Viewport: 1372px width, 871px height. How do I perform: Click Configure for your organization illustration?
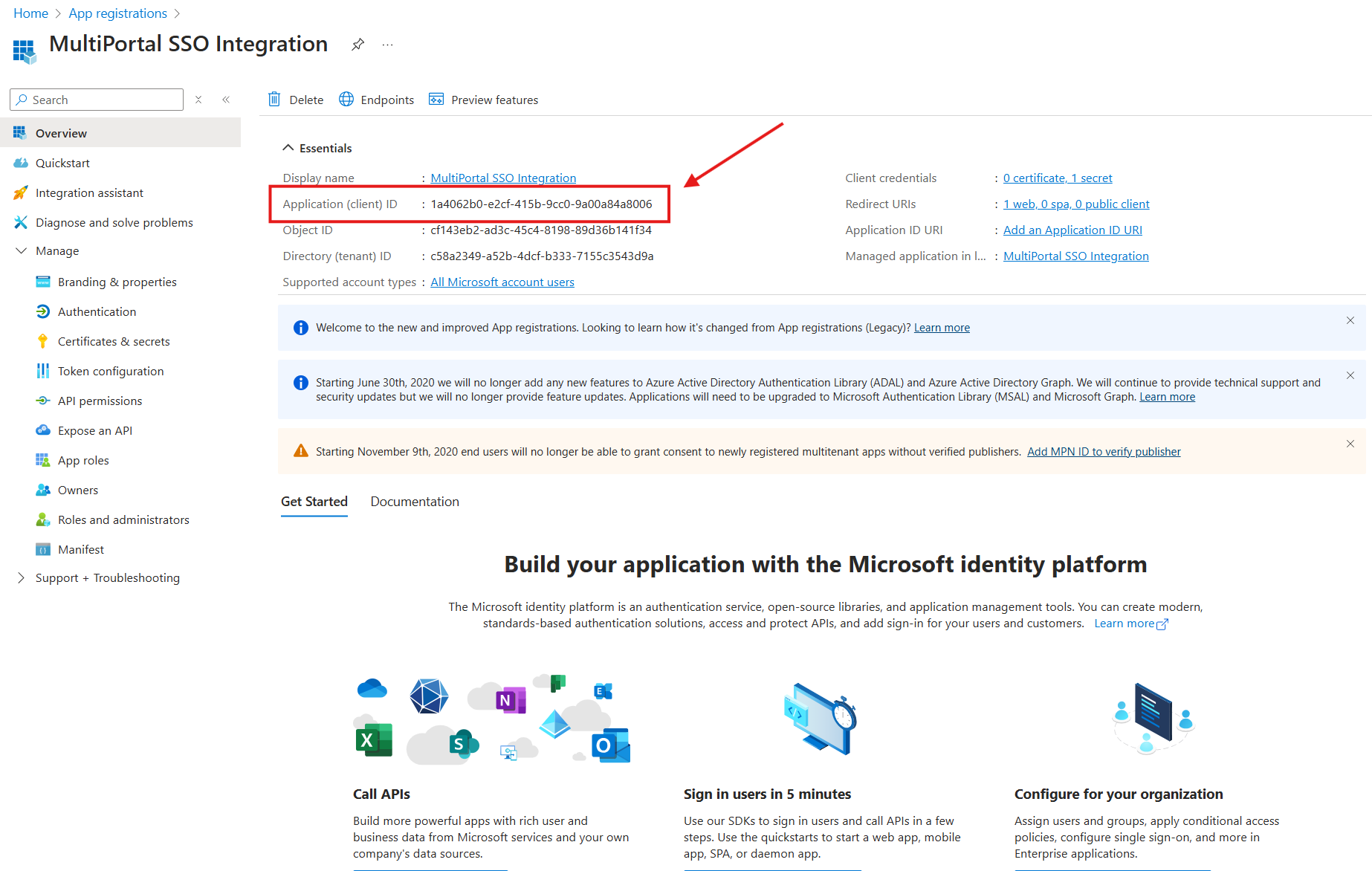click(x=1152, y=718)
